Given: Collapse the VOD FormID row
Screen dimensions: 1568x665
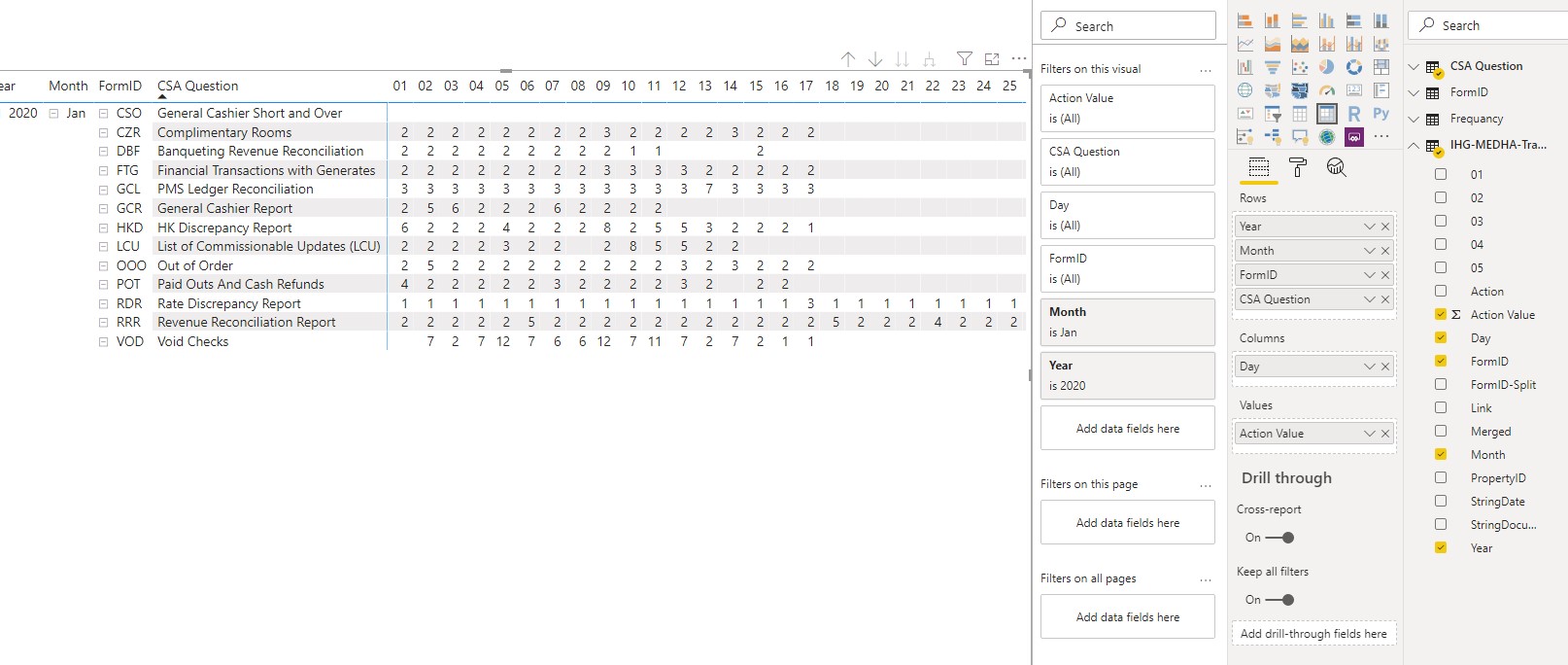Looking at the screenshot, I should [x=103, y=342].
